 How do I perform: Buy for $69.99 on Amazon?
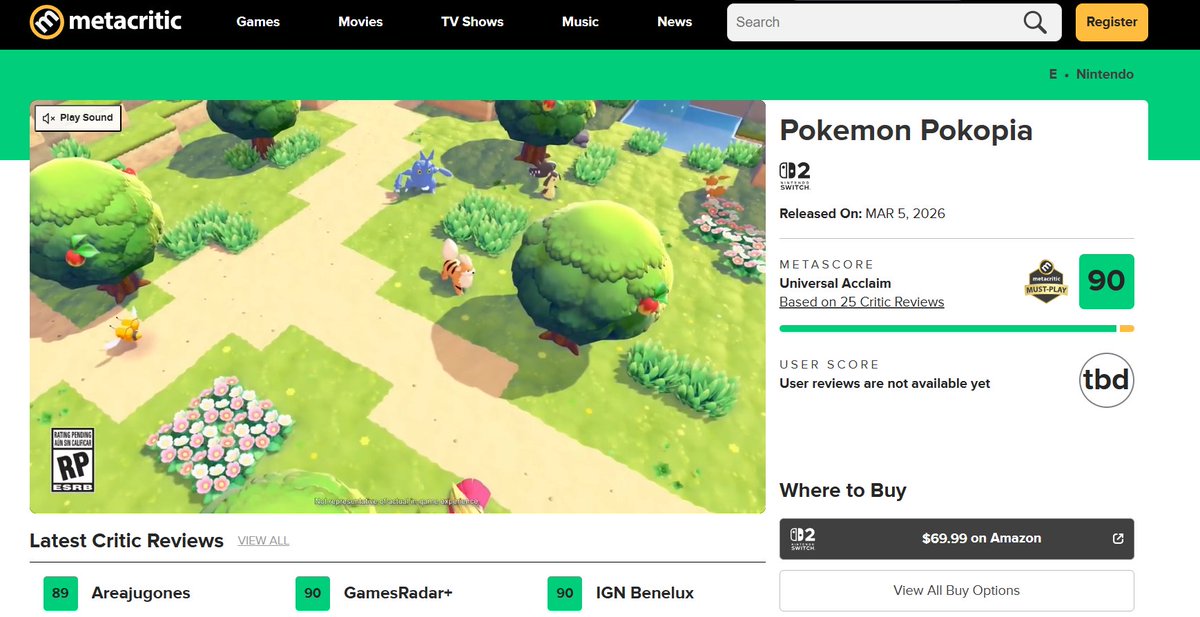[957, 538]
